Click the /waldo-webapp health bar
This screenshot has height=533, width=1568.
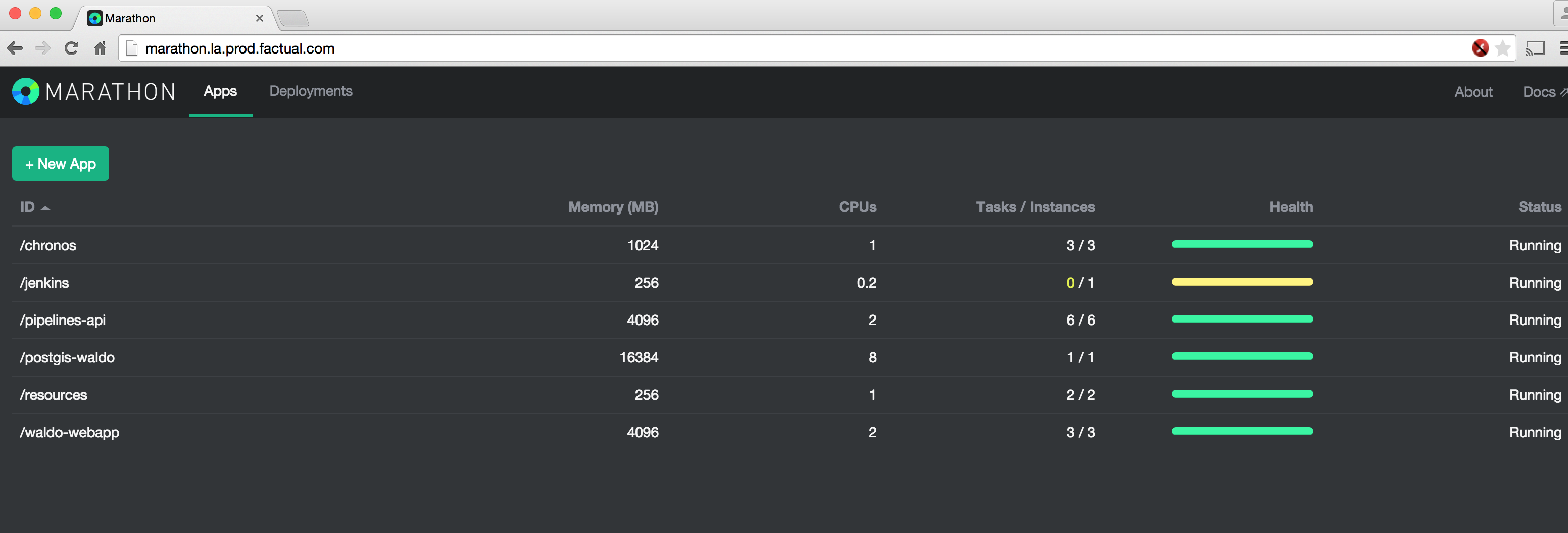click(1242, 431)
